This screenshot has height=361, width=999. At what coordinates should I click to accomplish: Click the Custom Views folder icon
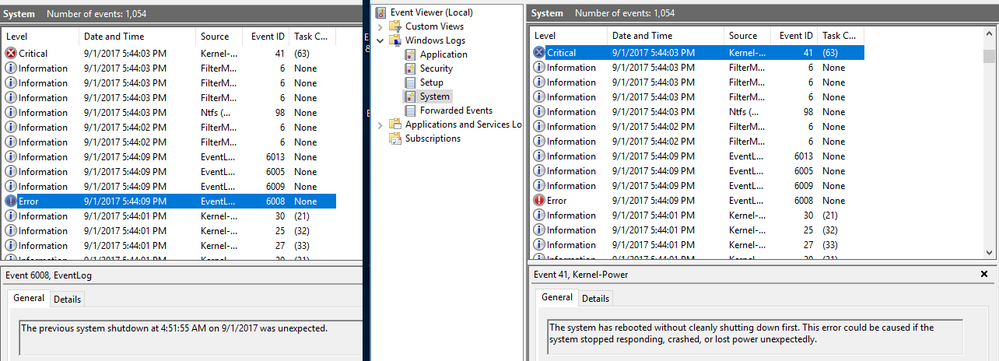pyautogui.click(x=396, y=26)
